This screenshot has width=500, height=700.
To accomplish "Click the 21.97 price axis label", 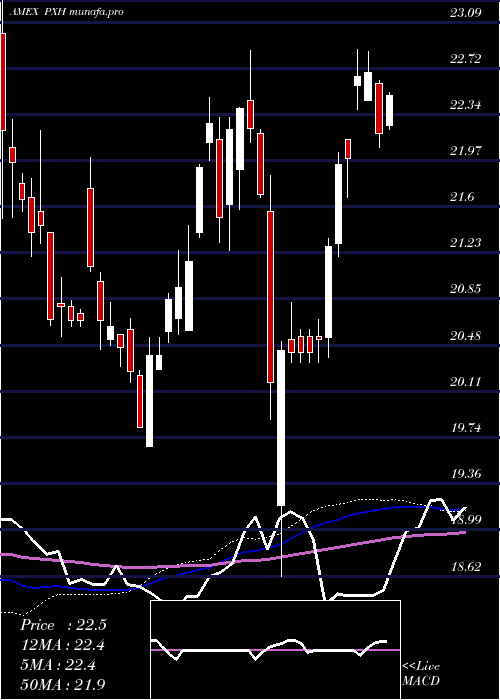I will (466, 150).
